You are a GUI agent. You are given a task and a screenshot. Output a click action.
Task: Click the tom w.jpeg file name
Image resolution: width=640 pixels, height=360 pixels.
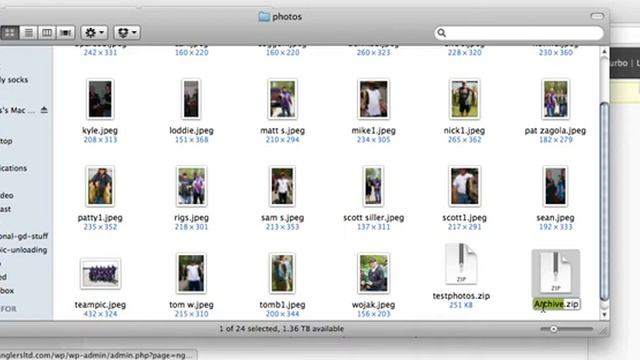tap(191, 304)
